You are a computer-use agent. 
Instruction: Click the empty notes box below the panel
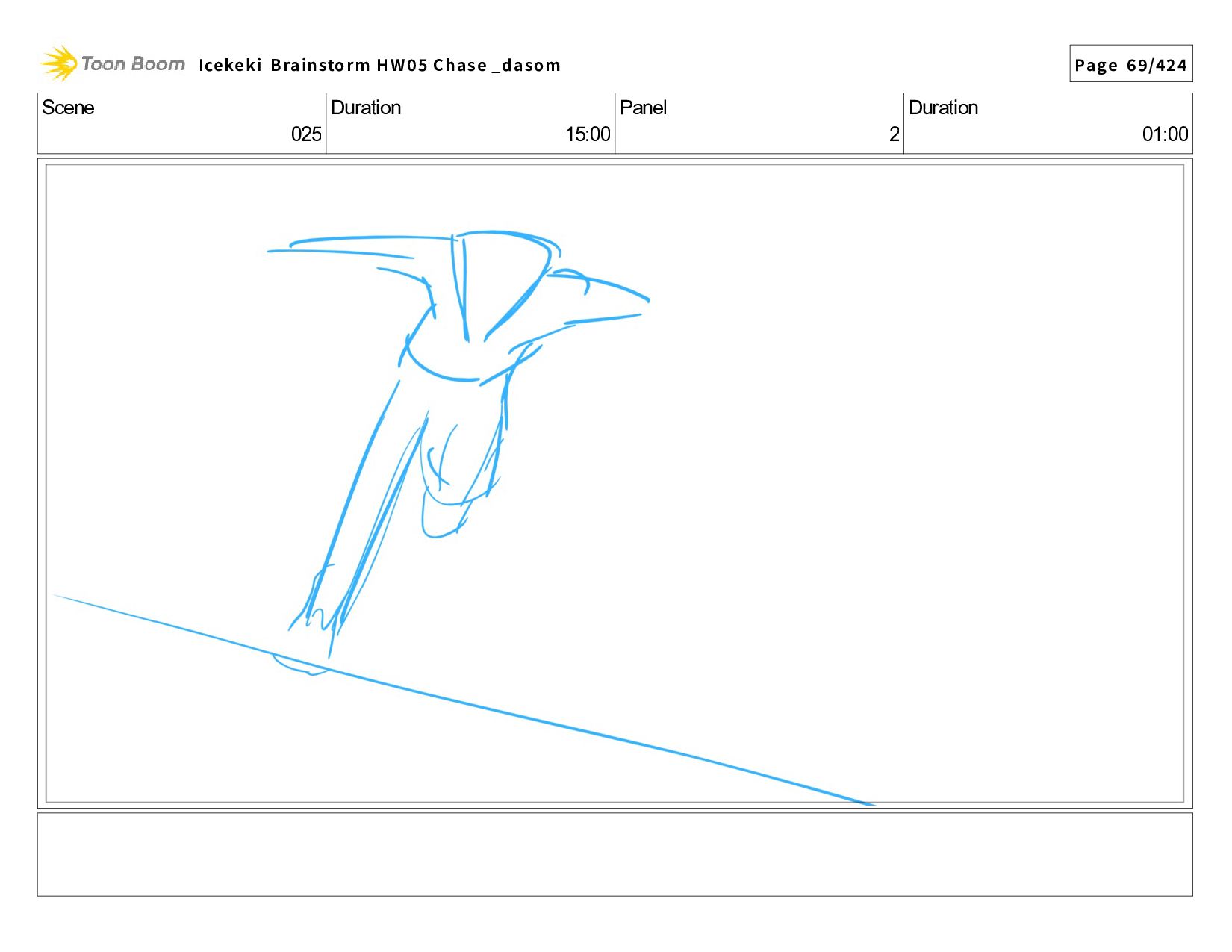click(615, 854)
